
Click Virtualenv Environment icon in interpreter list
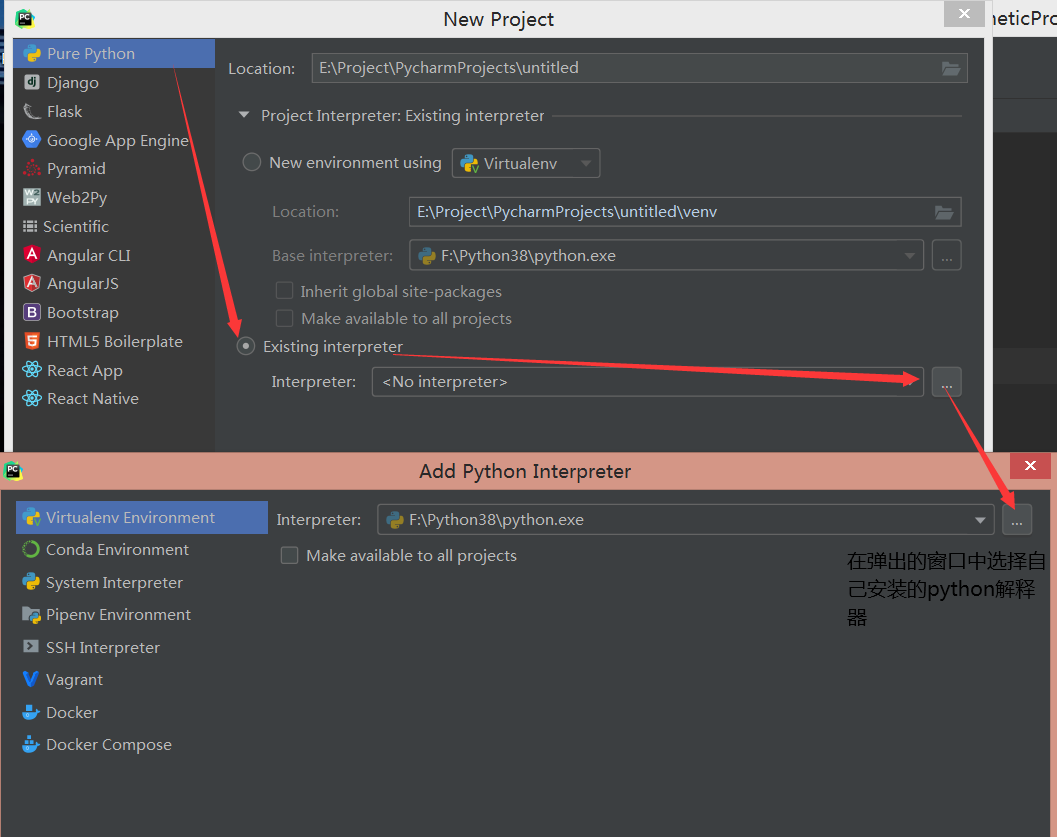(31, 518)
